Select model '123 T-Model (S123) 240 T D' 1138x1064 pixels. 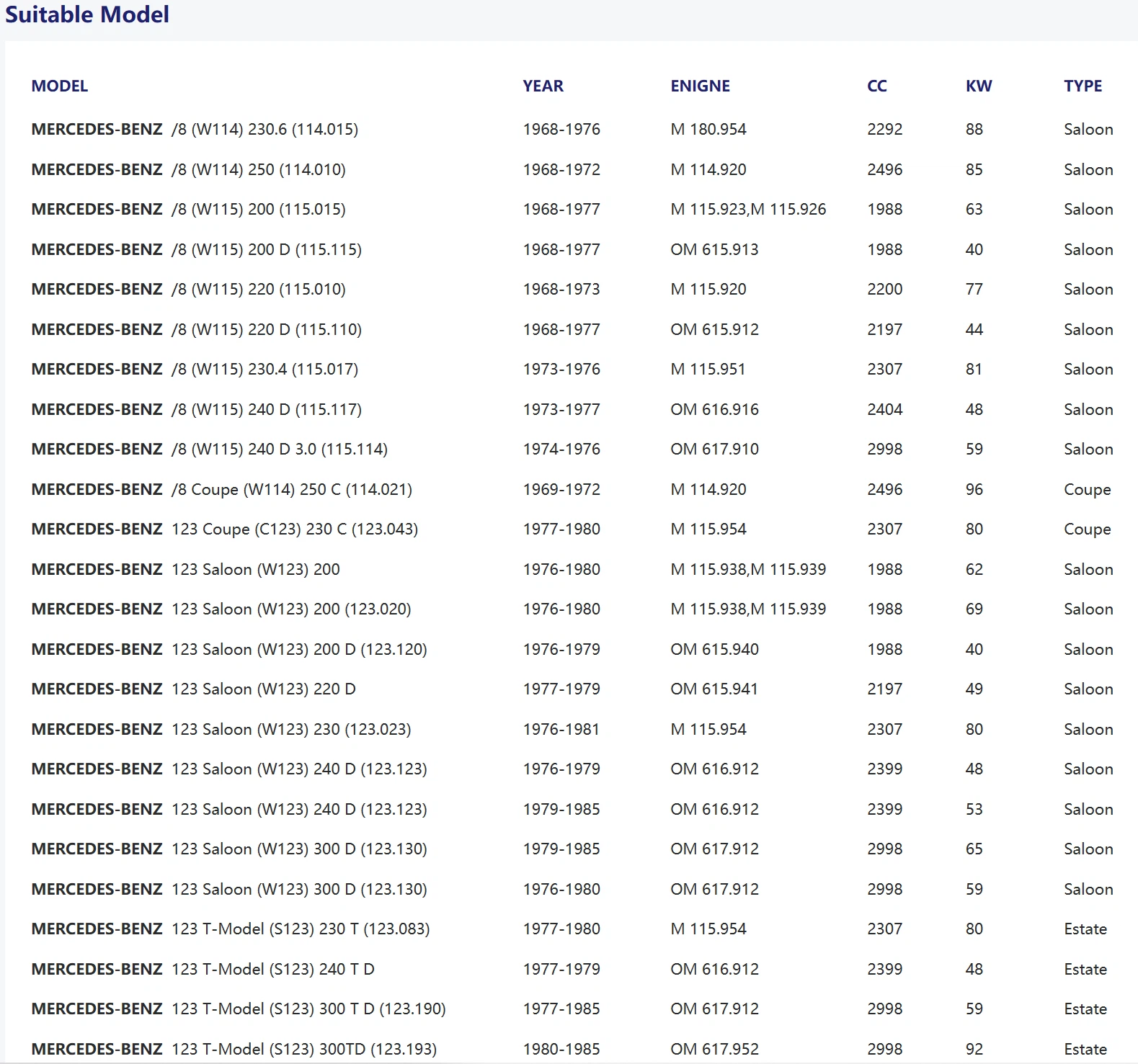[x=273, y=969]
